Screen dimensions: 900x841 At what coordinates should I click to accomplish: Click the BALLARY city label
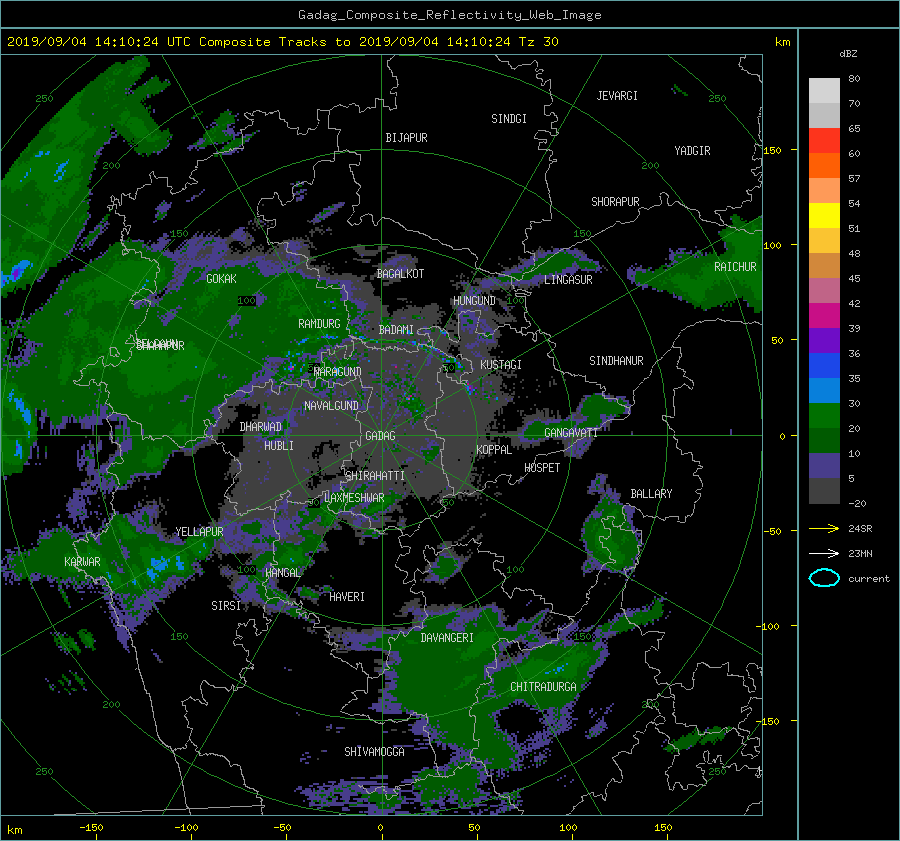(651, 494)
